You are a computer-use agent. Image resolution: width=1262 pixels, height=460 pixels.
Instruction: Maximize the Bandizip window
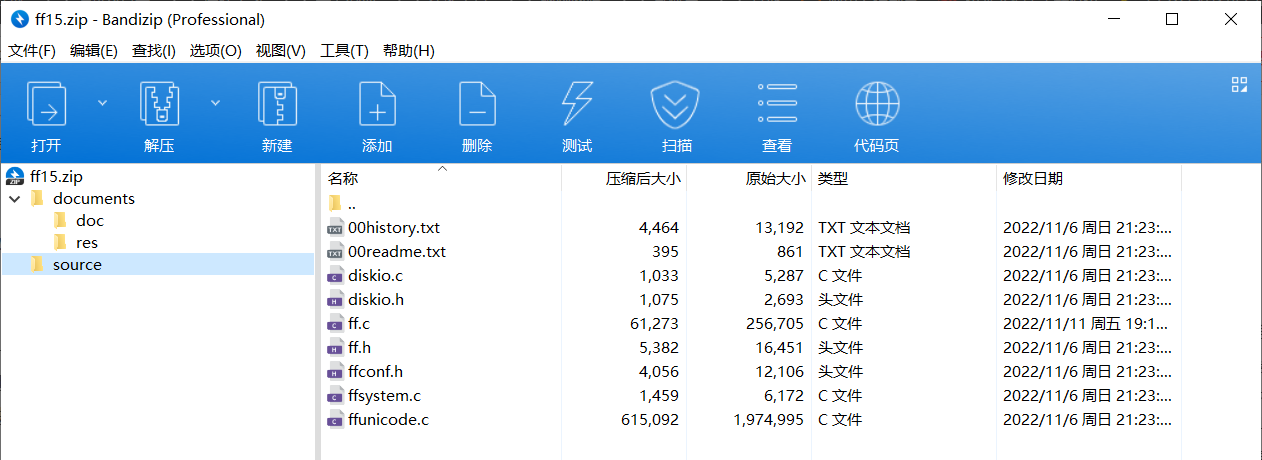coord(1172,19)
